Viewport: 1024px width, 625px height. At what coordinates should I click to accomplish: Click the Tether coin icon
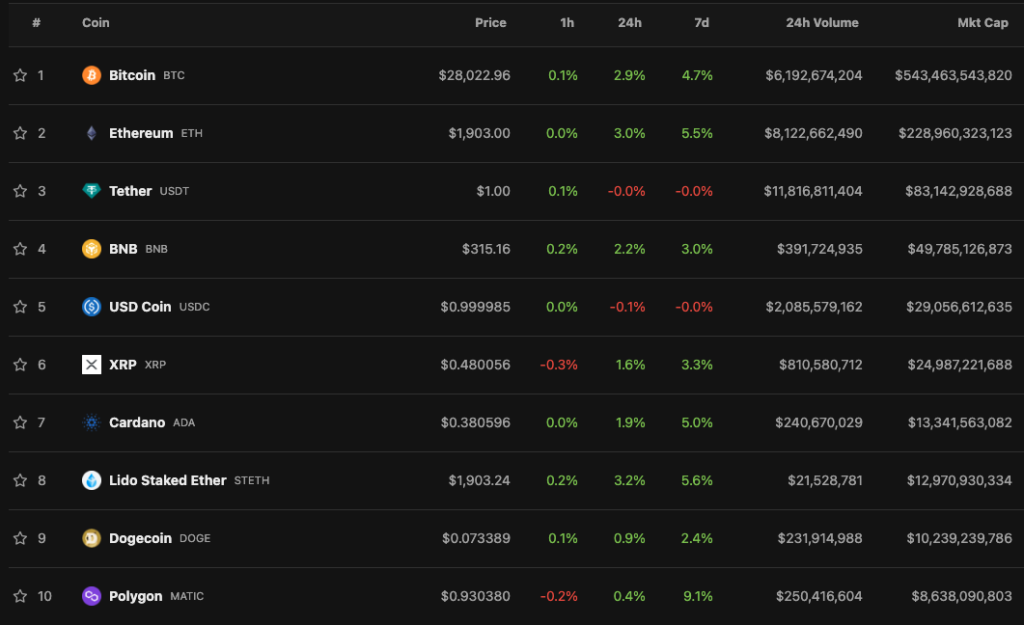pyautogui.click(x=92, y=191)
